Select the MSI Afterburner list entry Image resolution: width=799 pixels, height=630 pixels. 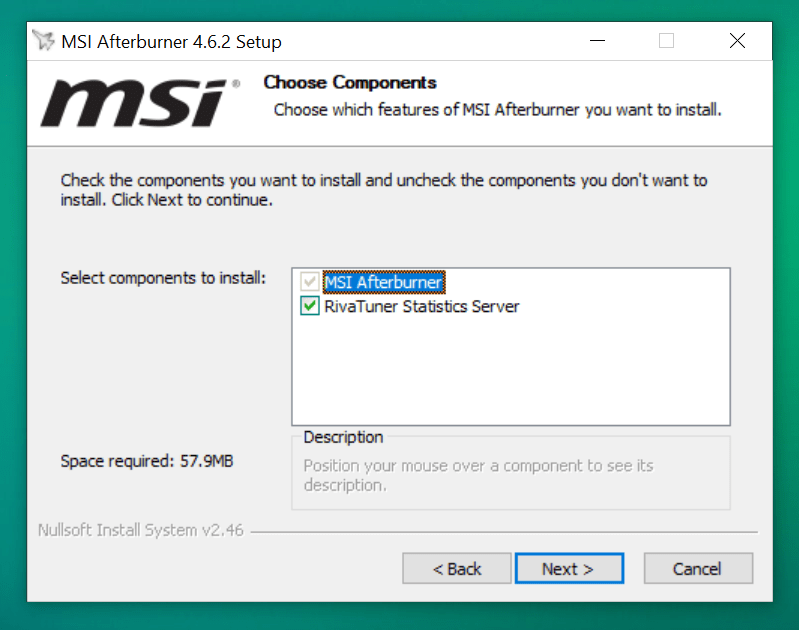(384, 282)
